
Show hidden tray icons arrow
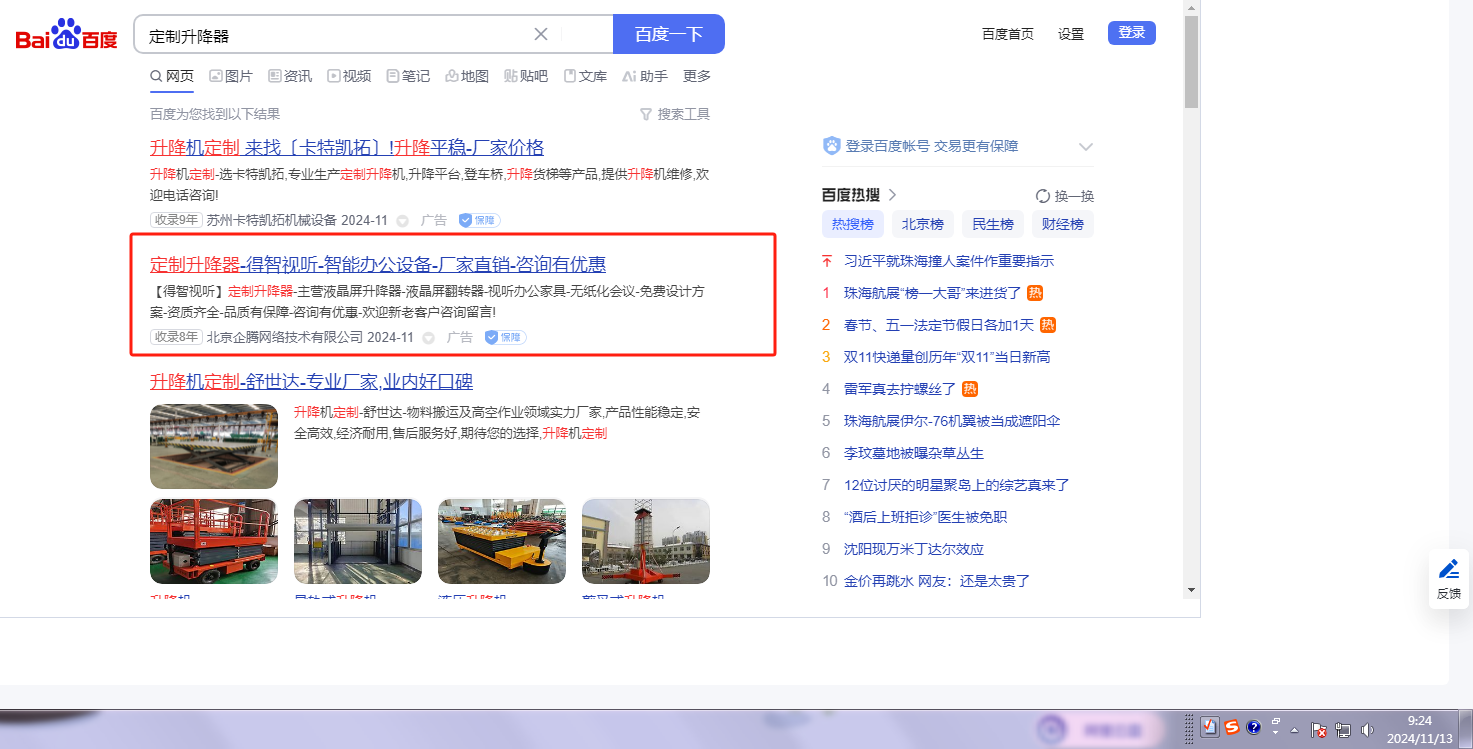pyautogui.click(x=1295, y=730)
